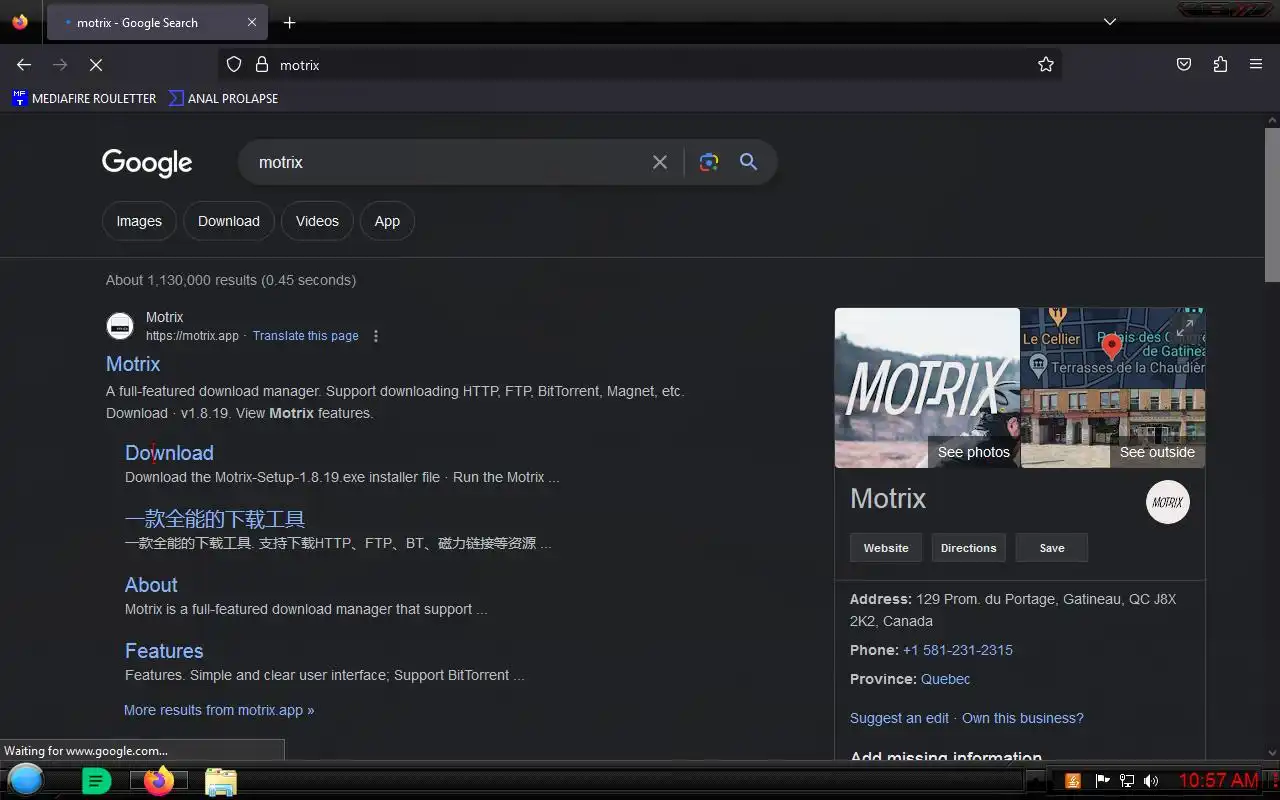Close the motrix Google Search tab

[251, 22]
